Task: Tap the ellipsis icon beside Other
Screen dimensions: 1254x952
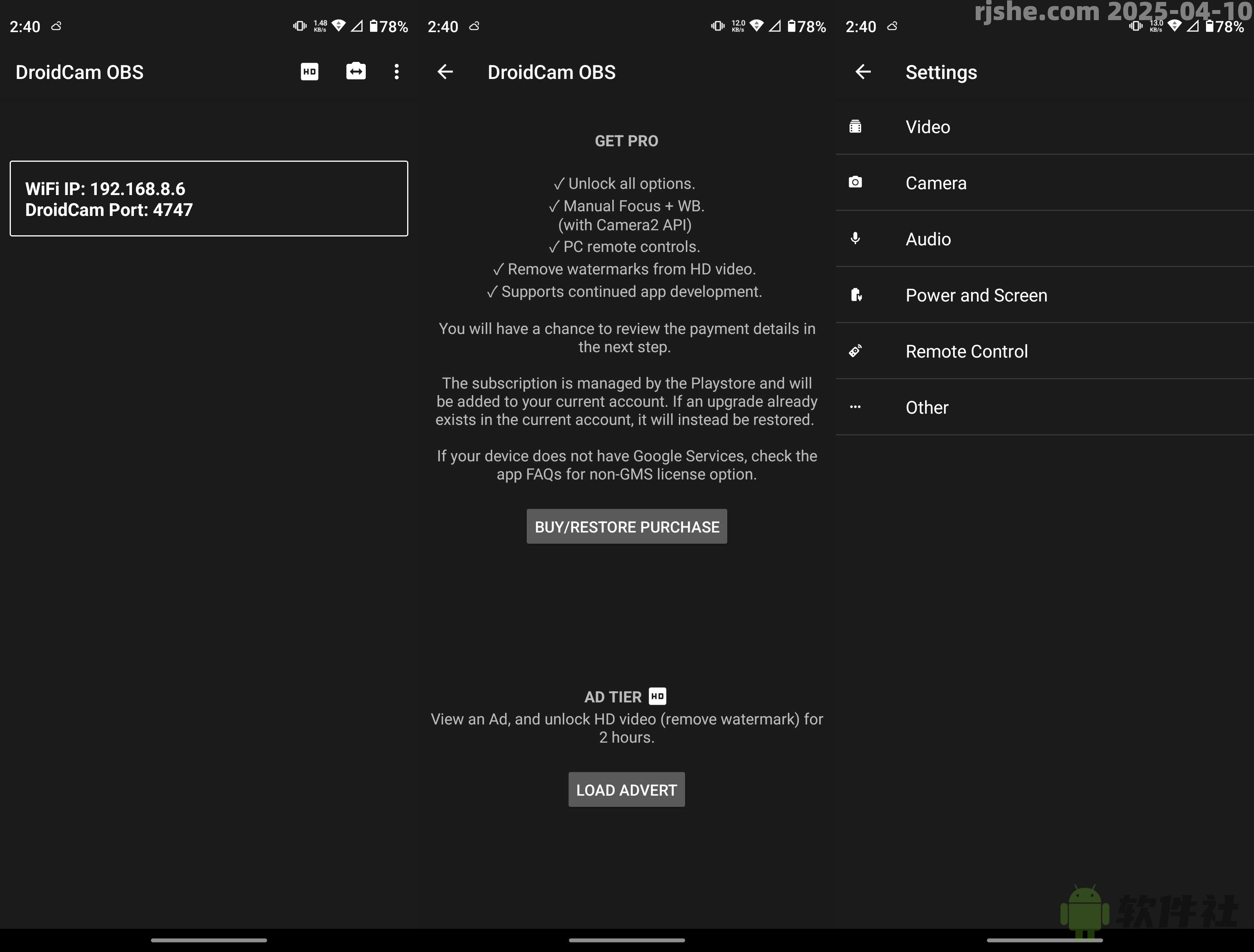Action: (x=855, y=407)
